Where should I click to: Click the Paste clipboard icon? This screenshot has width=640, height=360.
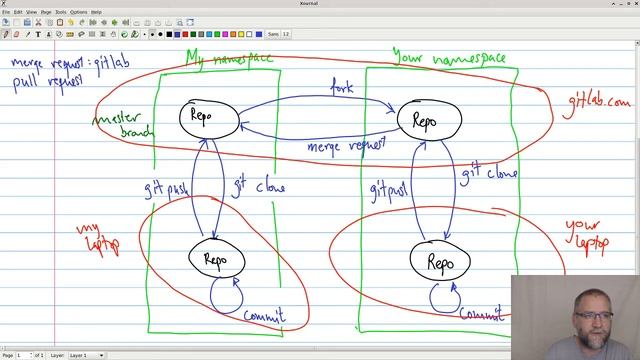(x=60, y=22)
